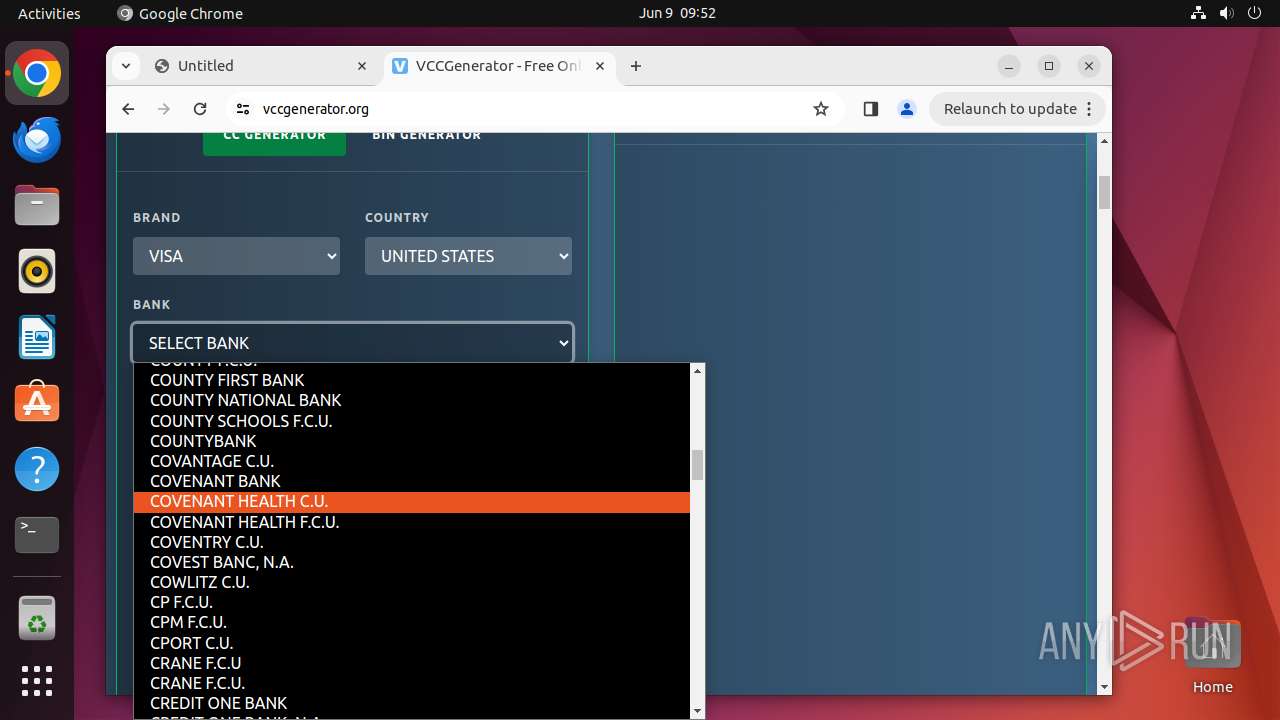Open the volume icon in top bar
1280x720 pixels.
pos(1227,13)
